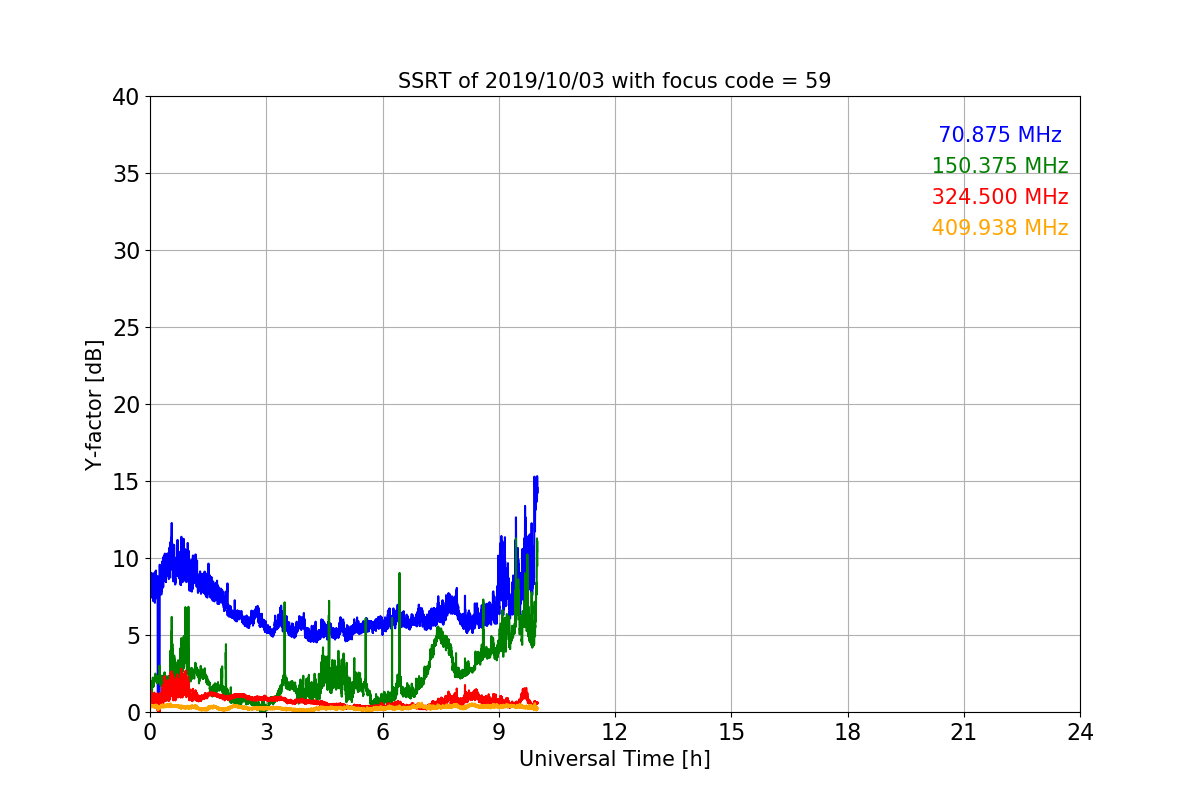The width and height of the screenshot is (1200, 800).
Task: Click the 'Universal Time [h]' axis label
Action: pos(614,759)
